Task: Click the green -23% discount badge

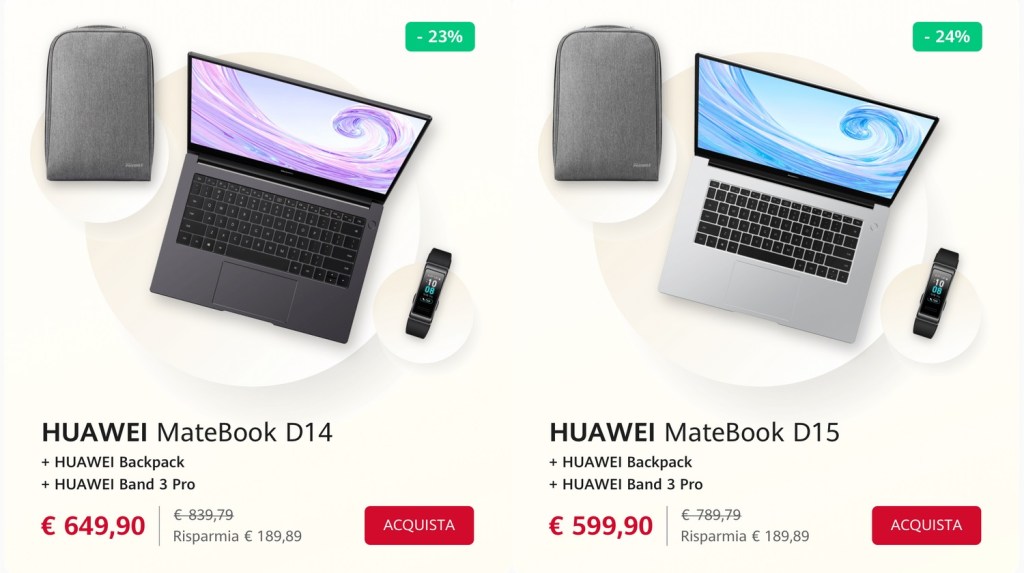Action: (x=440, y=37)
